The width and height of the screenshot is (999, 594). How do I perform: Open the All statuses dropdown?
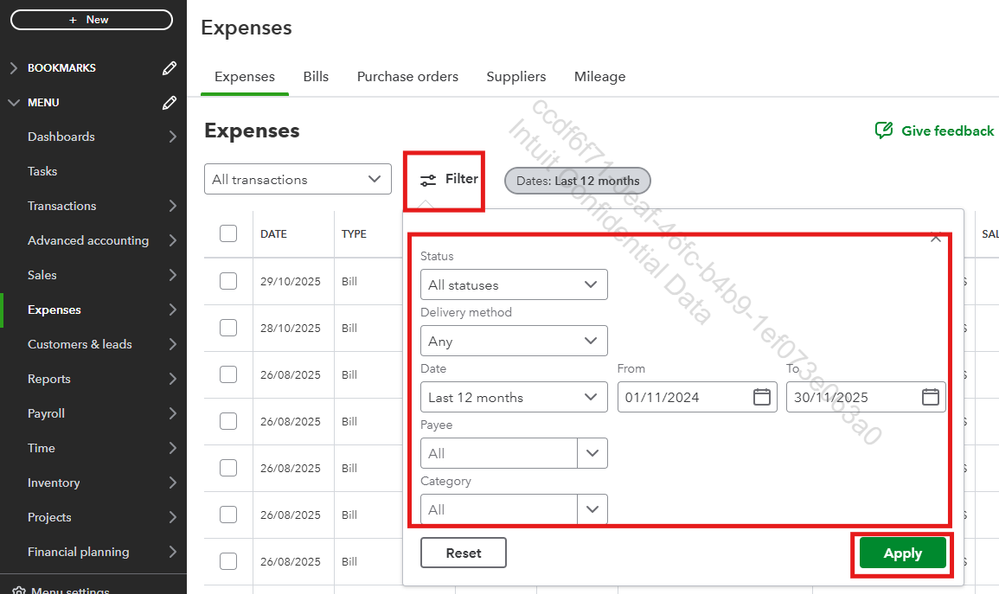513,285
